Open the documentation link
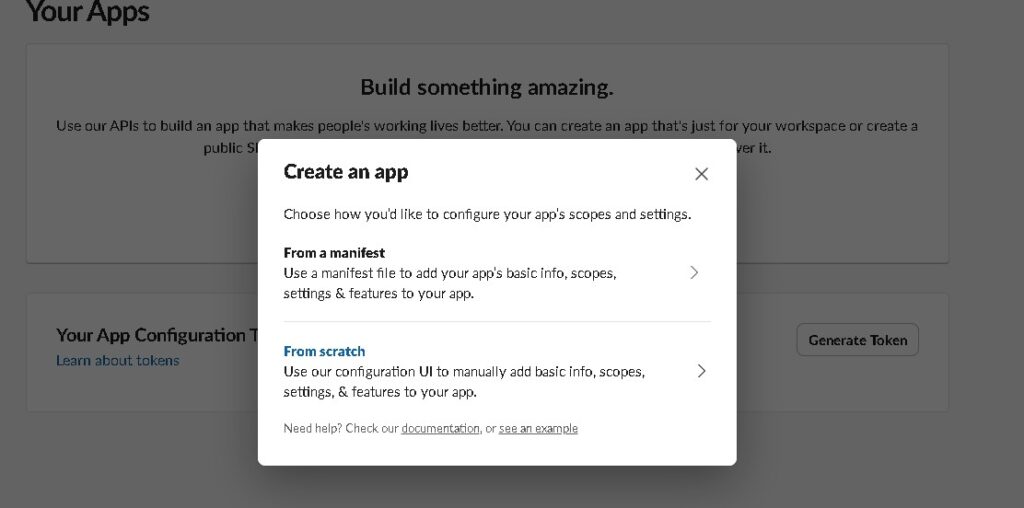 [x=440, y=428]
